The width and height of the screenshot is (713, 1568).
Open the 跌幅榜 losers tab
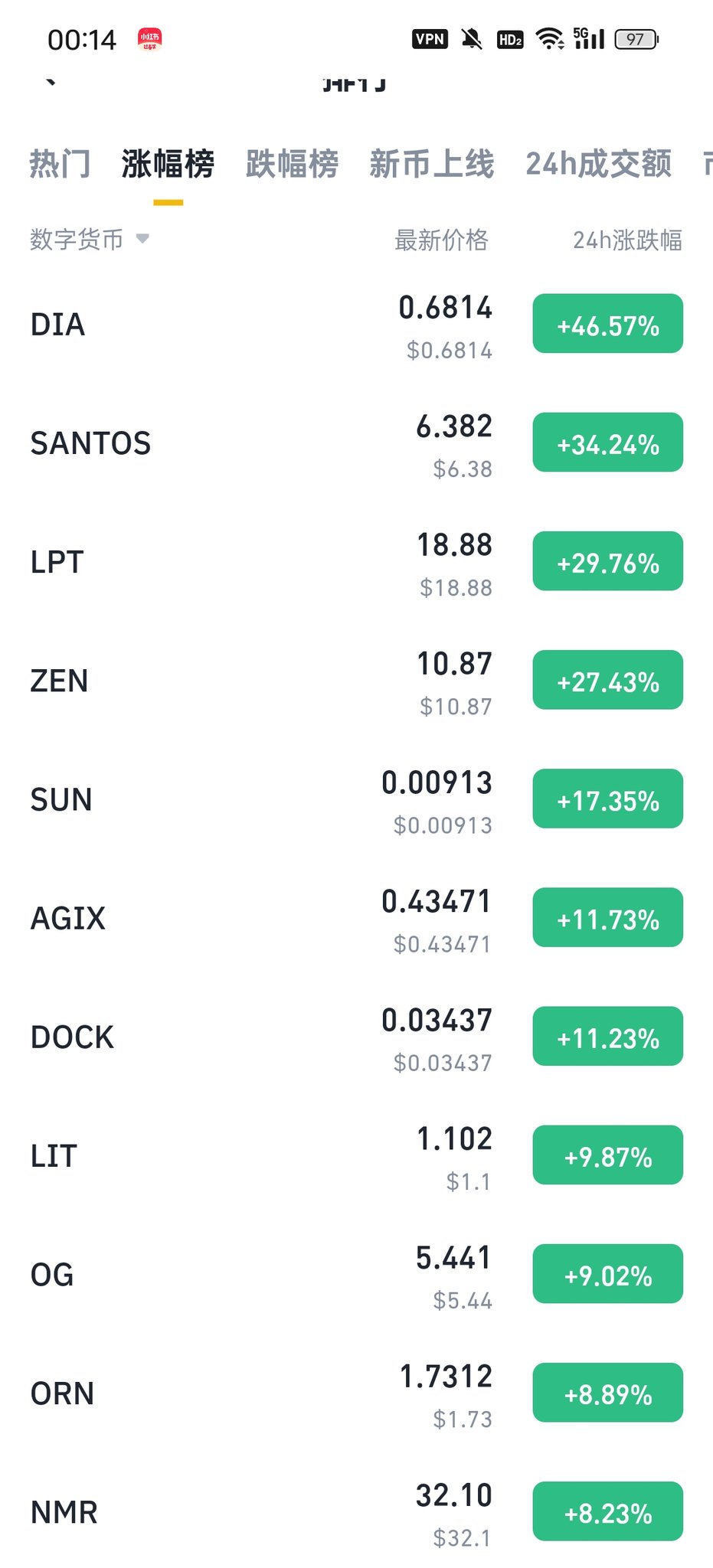pyautogui.click(x=292, y=164)
